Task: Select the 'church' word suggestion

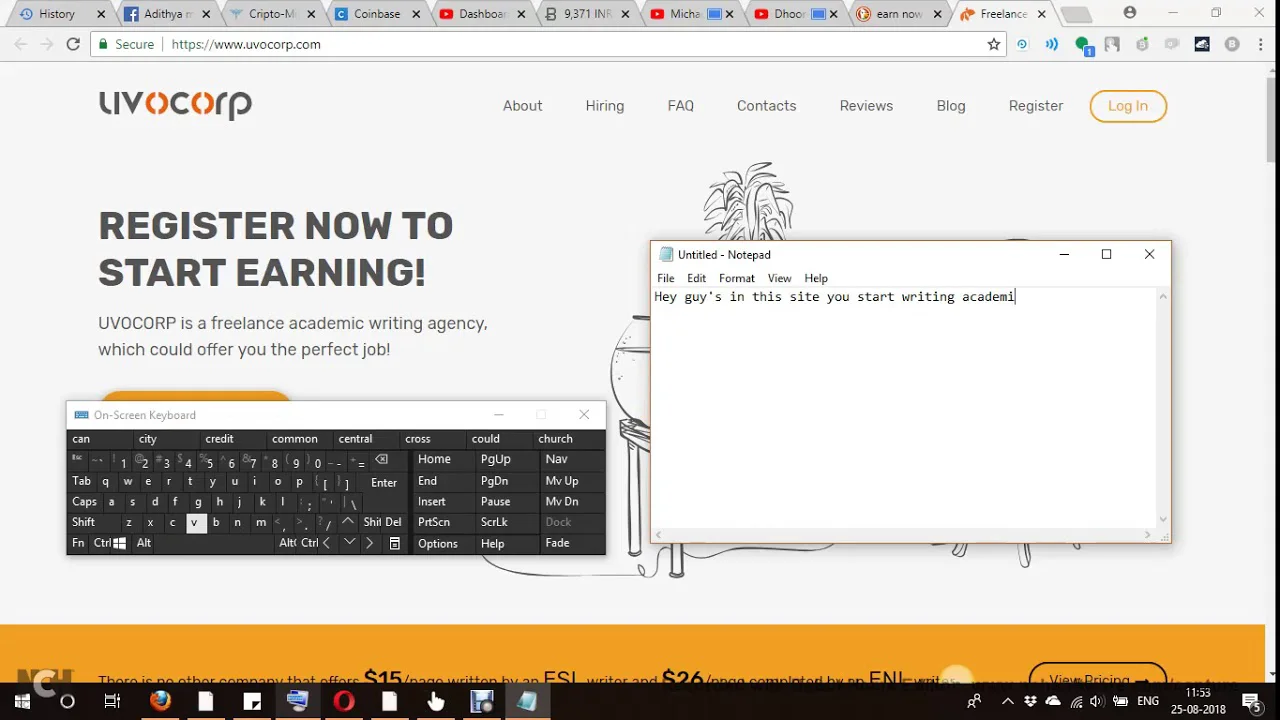Action: pyautogui.click(x=556, y=439)
